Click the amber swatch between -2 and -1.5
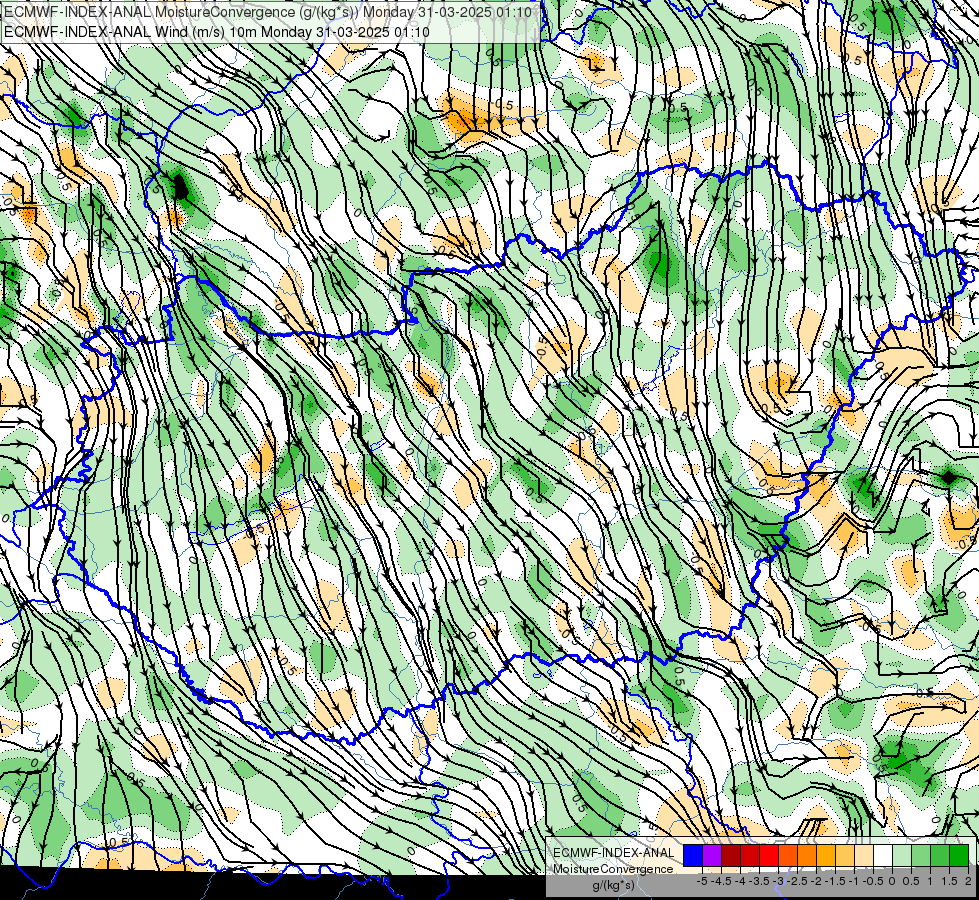 826,856
